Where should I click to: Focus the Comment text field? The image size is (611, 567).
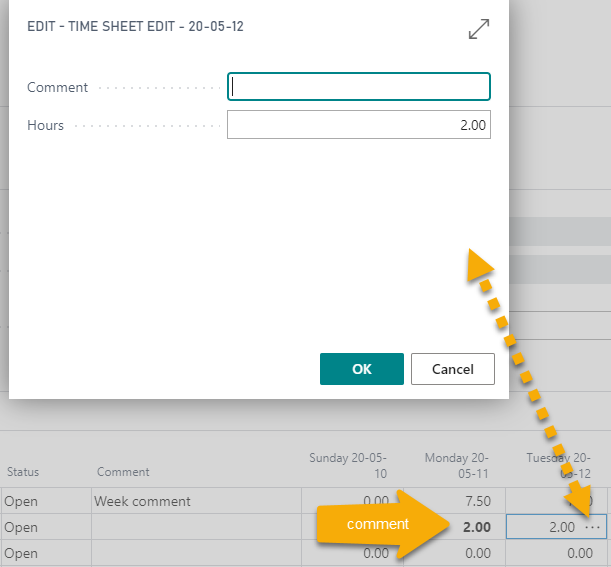tap(358, 87)
